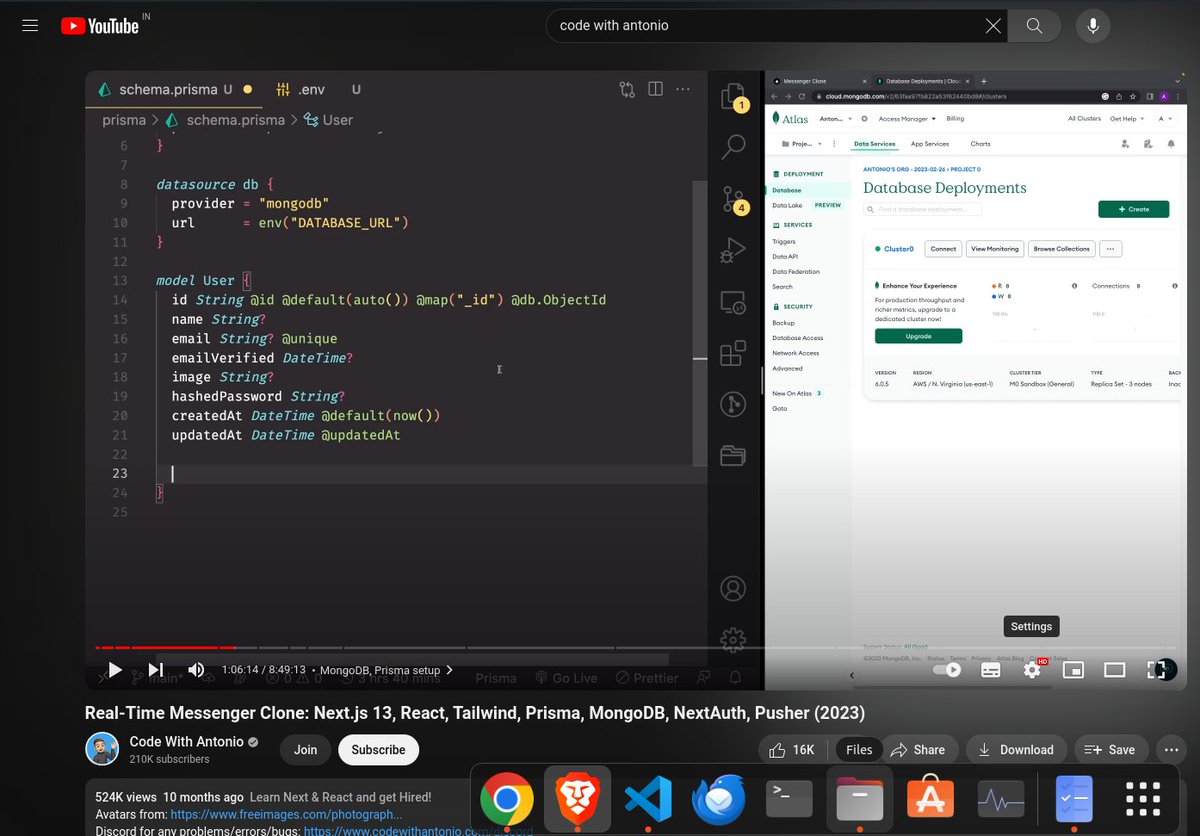The height and width of the screenshot is (836, 1200).
Task: Open VS Code Run and Debug icon
Action: (x=734, y=248)
